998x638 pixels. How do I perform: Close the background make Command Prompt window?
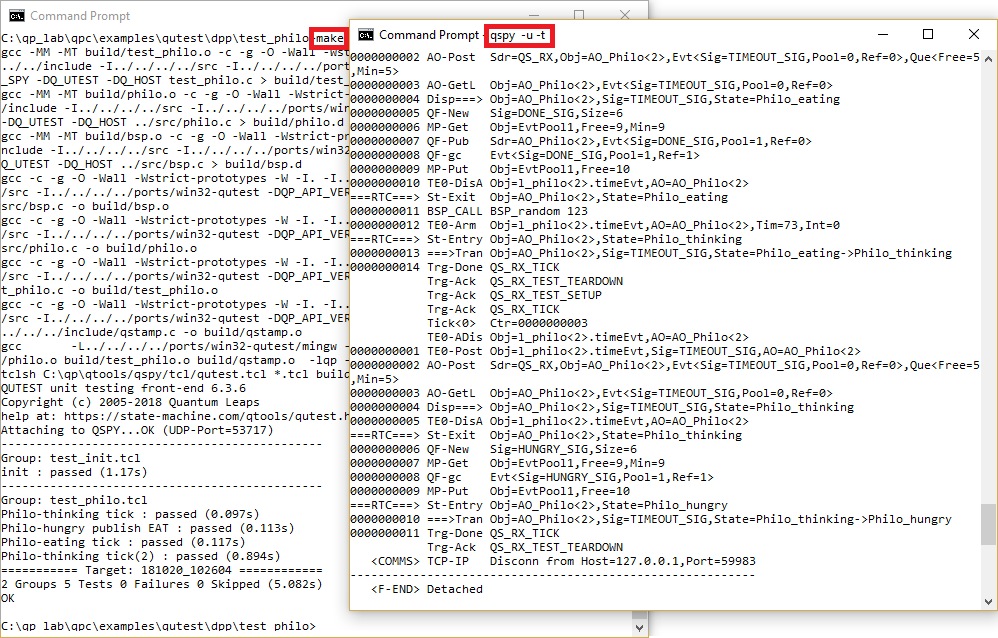click(624, 15)
